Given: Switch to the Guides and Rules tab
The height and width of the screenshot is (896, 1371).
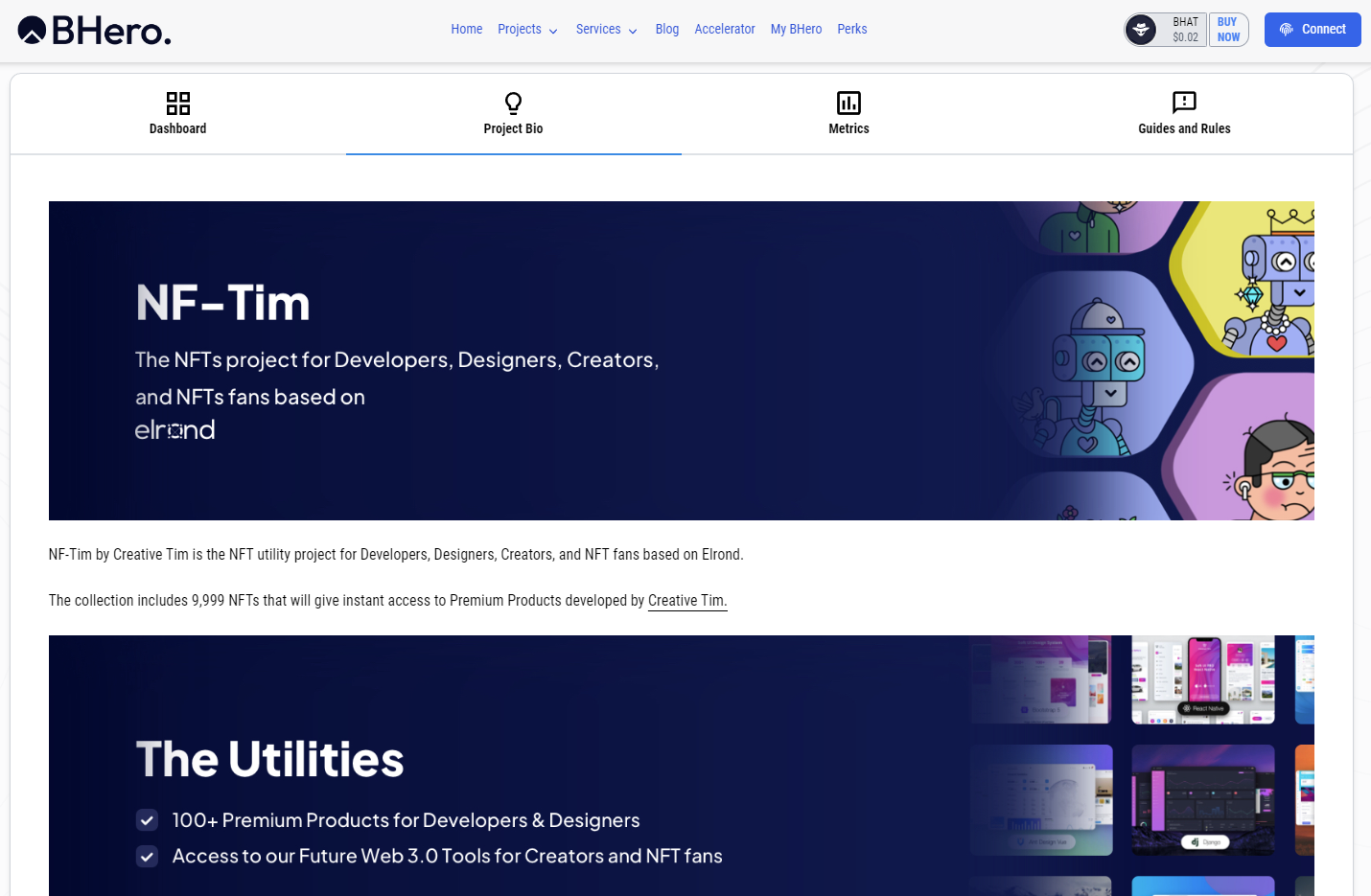Looking at the screenshot, I should pyautogui.click(x=1185, y=114).
